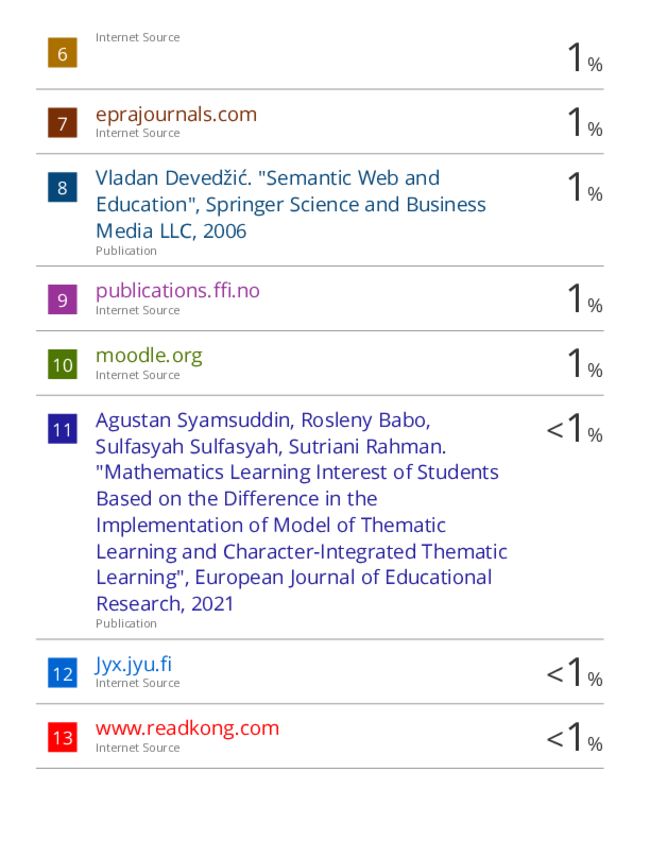This screenshot has height=841, width=650.
Task: Click the navy number 11 source badge
Action: click(x=62, y=429)
